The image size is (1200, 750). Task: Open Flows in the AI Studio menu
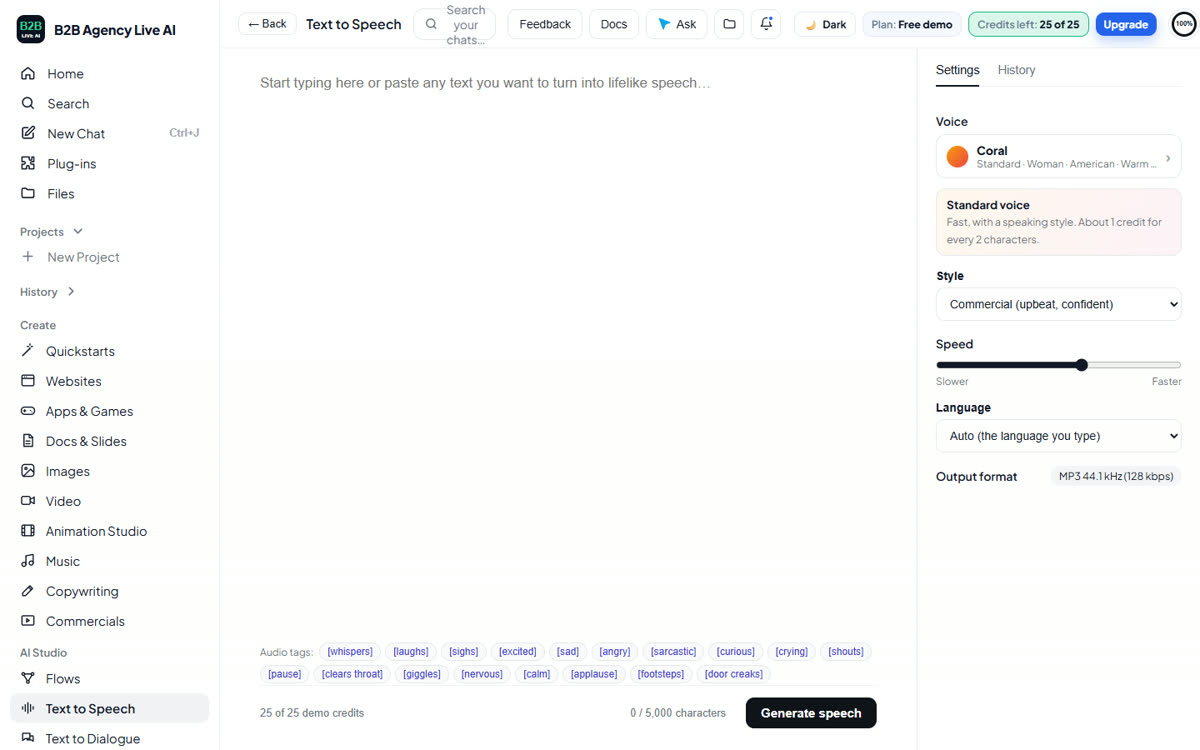63,678
